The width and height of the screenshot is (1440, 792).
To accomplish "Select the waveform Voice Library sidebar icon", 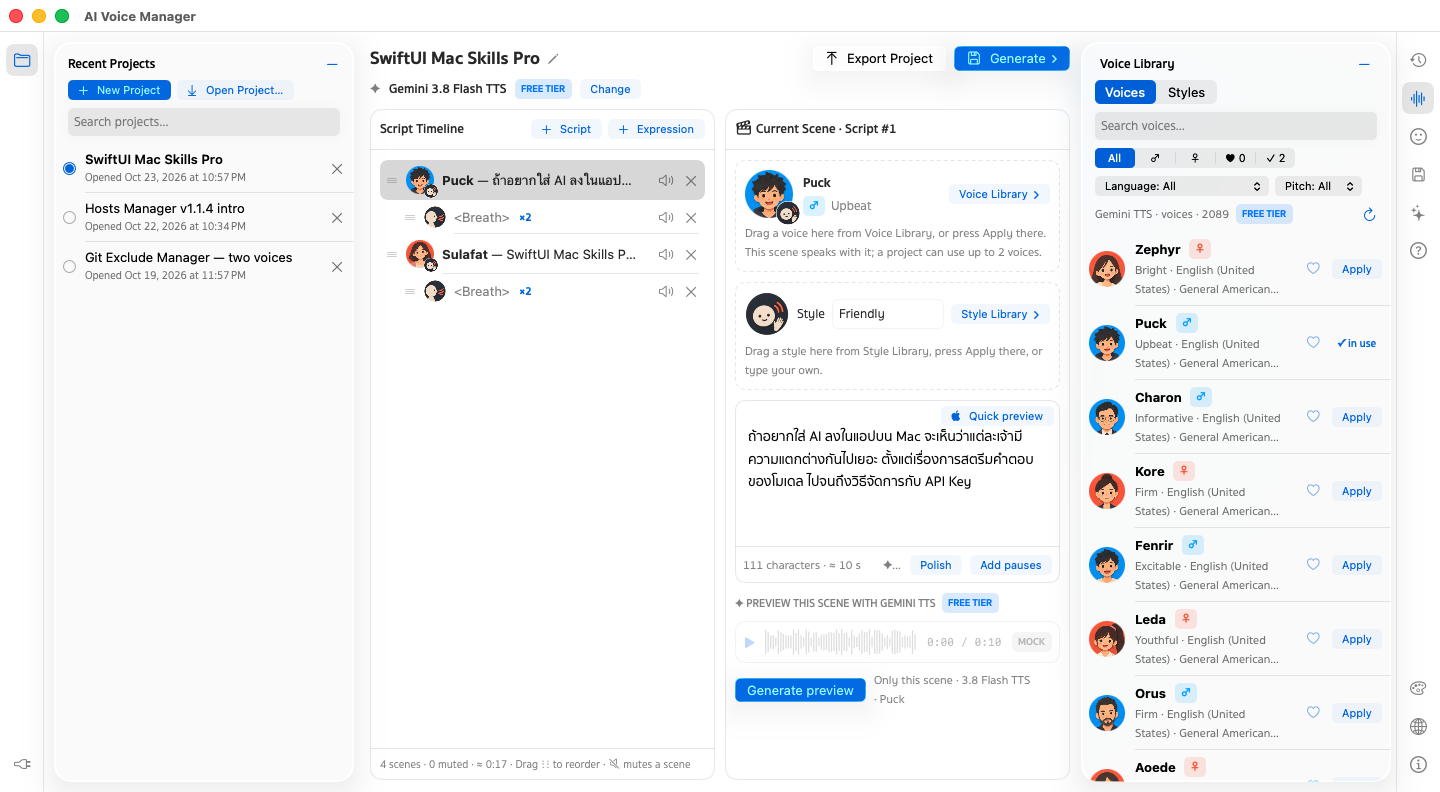I will (1418, 98).
